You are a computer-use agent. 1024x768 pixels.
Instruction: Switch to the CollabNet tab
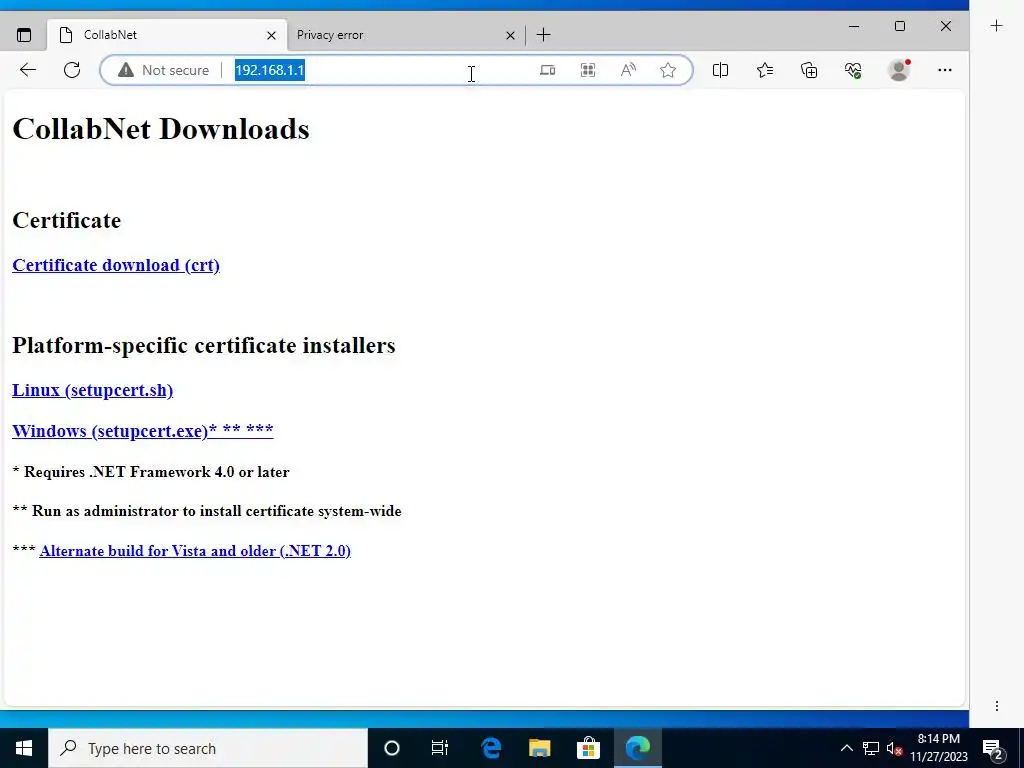point(167,35)
